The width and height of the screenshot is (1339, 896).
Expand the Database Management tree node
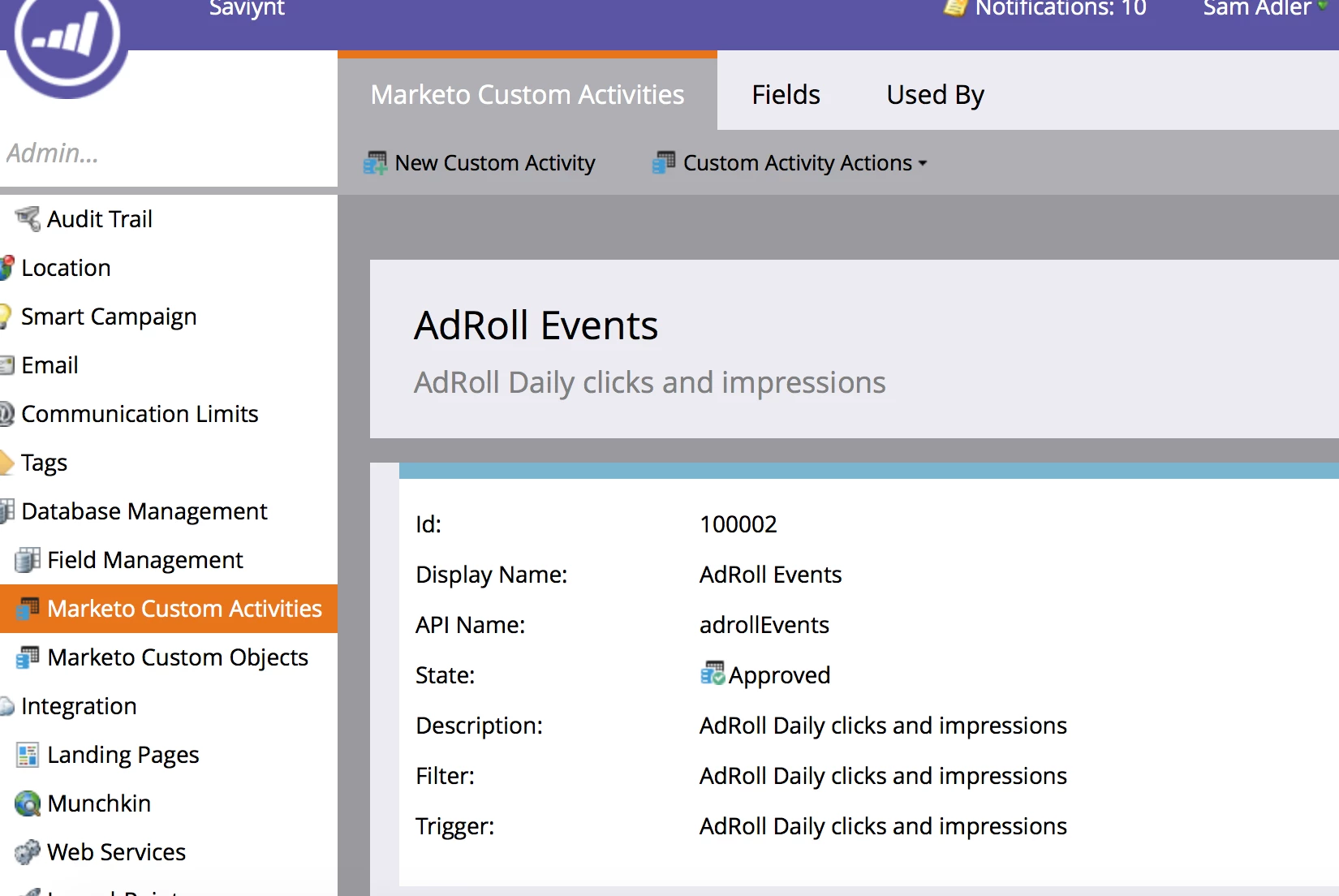point(6,511)
